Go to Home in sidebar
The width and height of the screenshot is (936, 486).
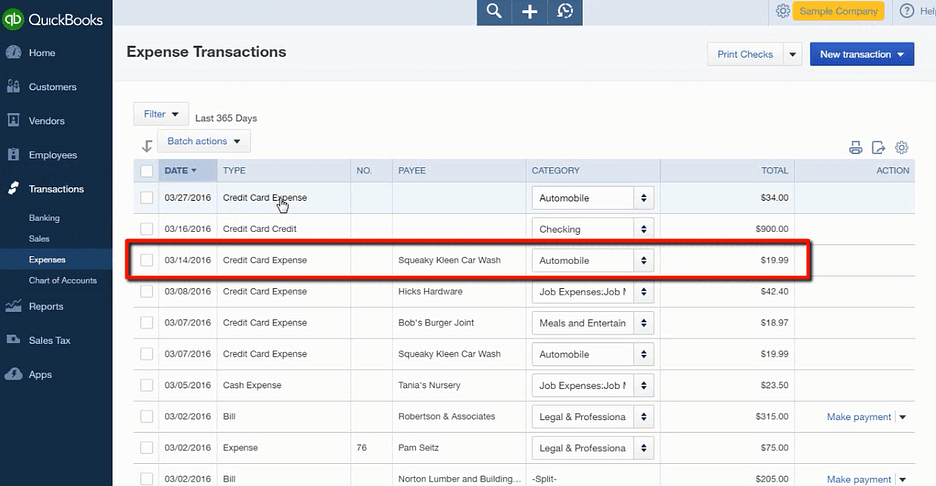pos(42,53)
